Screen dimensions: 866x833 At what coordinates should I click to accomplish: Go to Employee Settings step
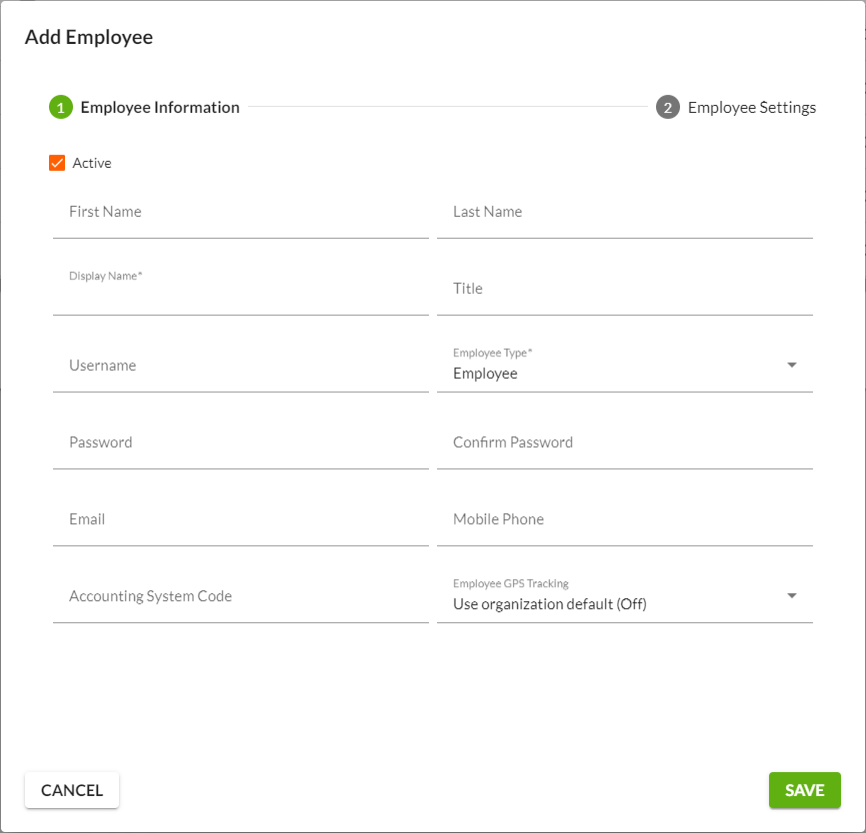pos(751,107)
